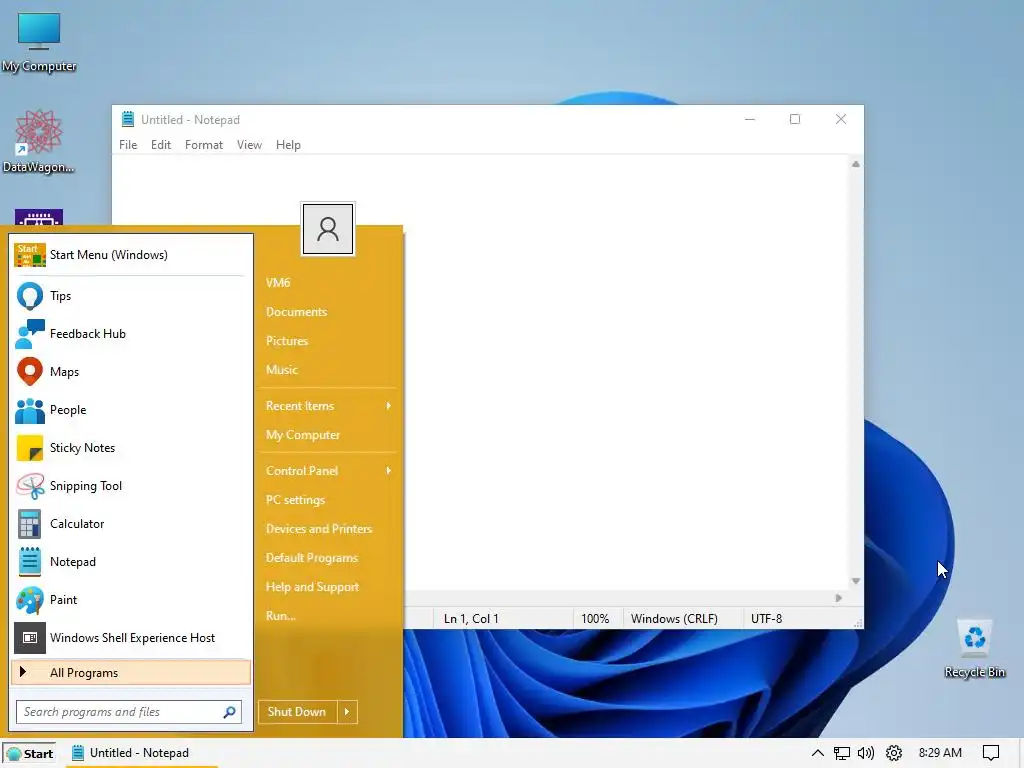Screen dimensions: 1024x768
Task: Click 'UTF-8' encoding status entry
Action: pos(767,618)
